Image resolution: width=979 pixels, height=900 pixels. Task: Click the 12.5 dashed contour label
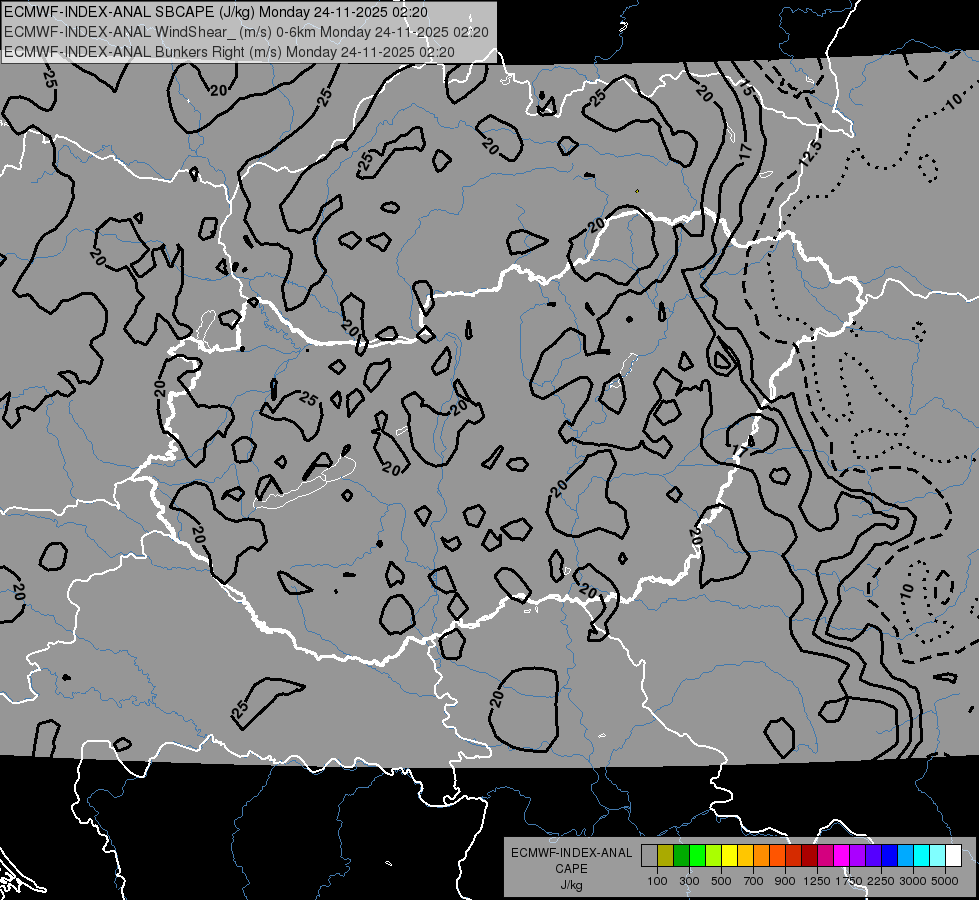click(810, 154)
